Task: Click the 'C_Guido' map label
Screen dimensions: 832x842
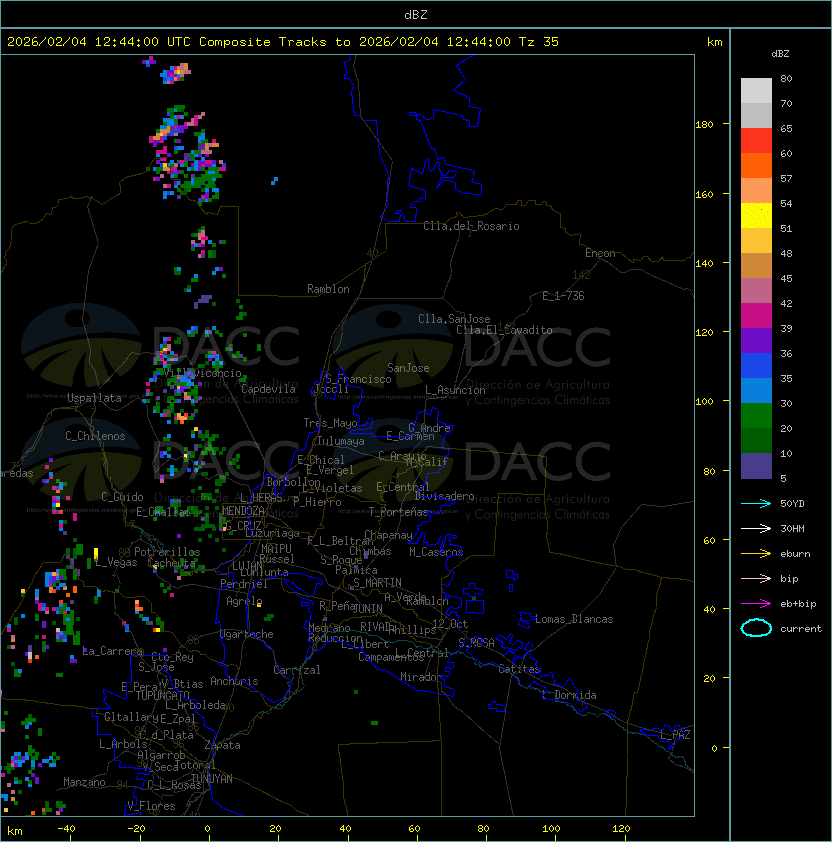Action: coord(122,497)
